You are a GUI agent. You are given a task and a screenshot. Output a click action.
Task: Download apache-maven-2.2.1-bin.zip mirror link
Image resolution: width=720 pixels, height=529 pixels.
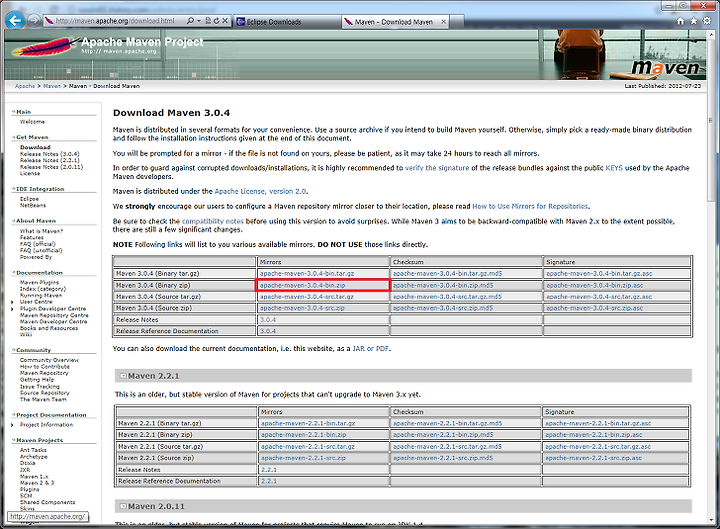pyautogui.click(x=304, y=434)
